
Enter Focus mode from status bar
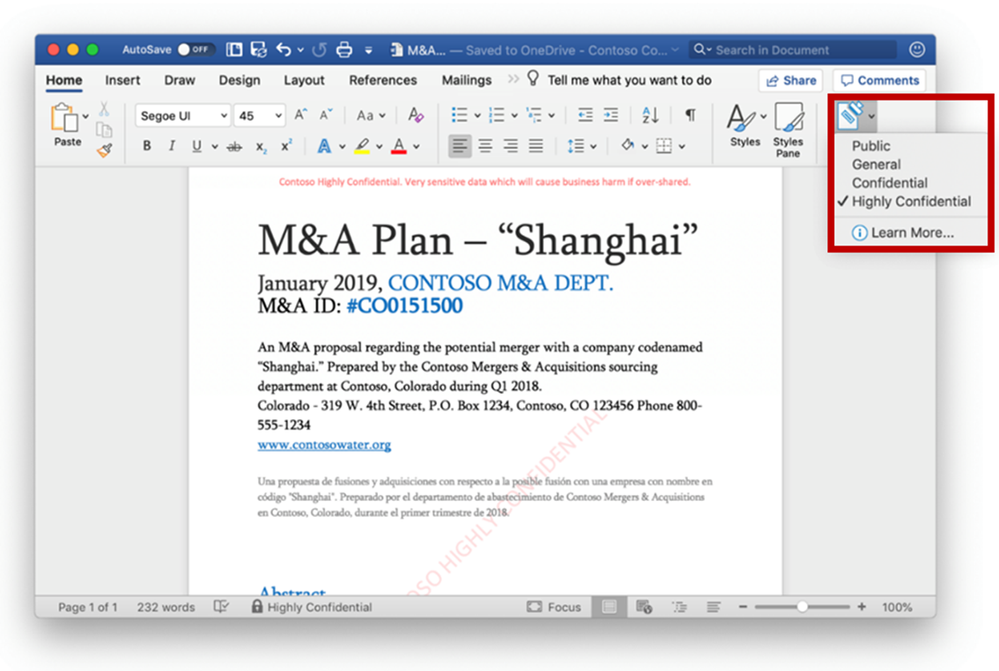554,607
